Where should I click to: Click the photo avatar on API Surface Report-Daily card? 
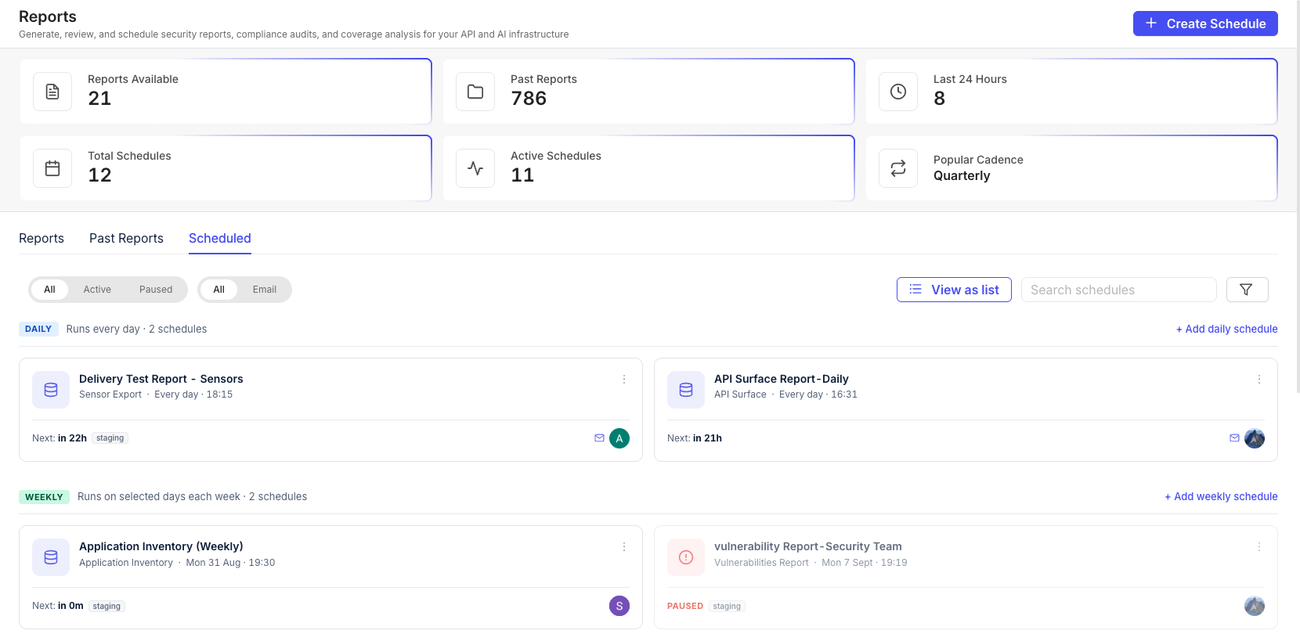1255,438
